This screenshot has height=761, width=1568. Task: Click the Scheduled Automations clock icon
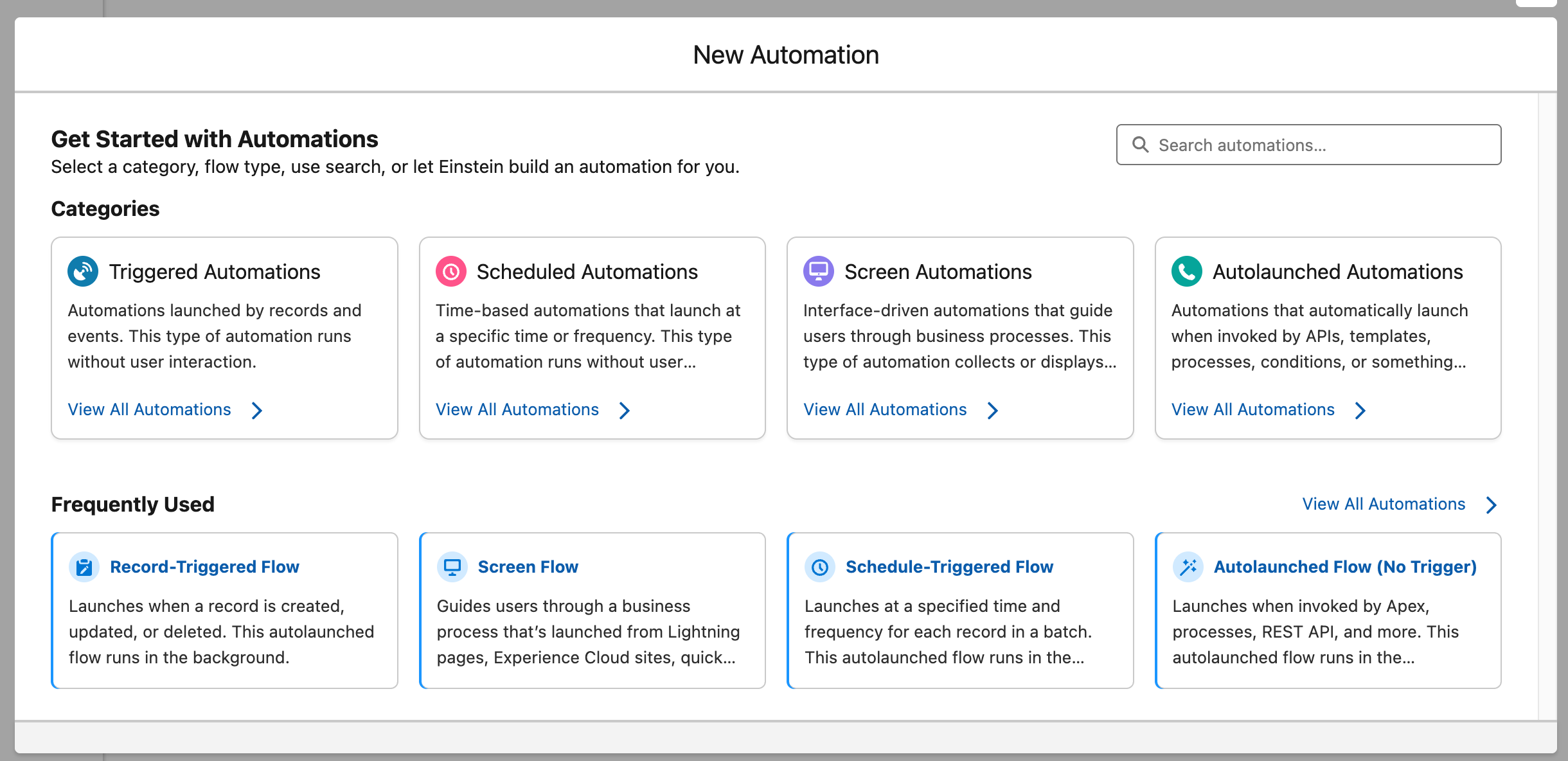(x=451, y=271)
